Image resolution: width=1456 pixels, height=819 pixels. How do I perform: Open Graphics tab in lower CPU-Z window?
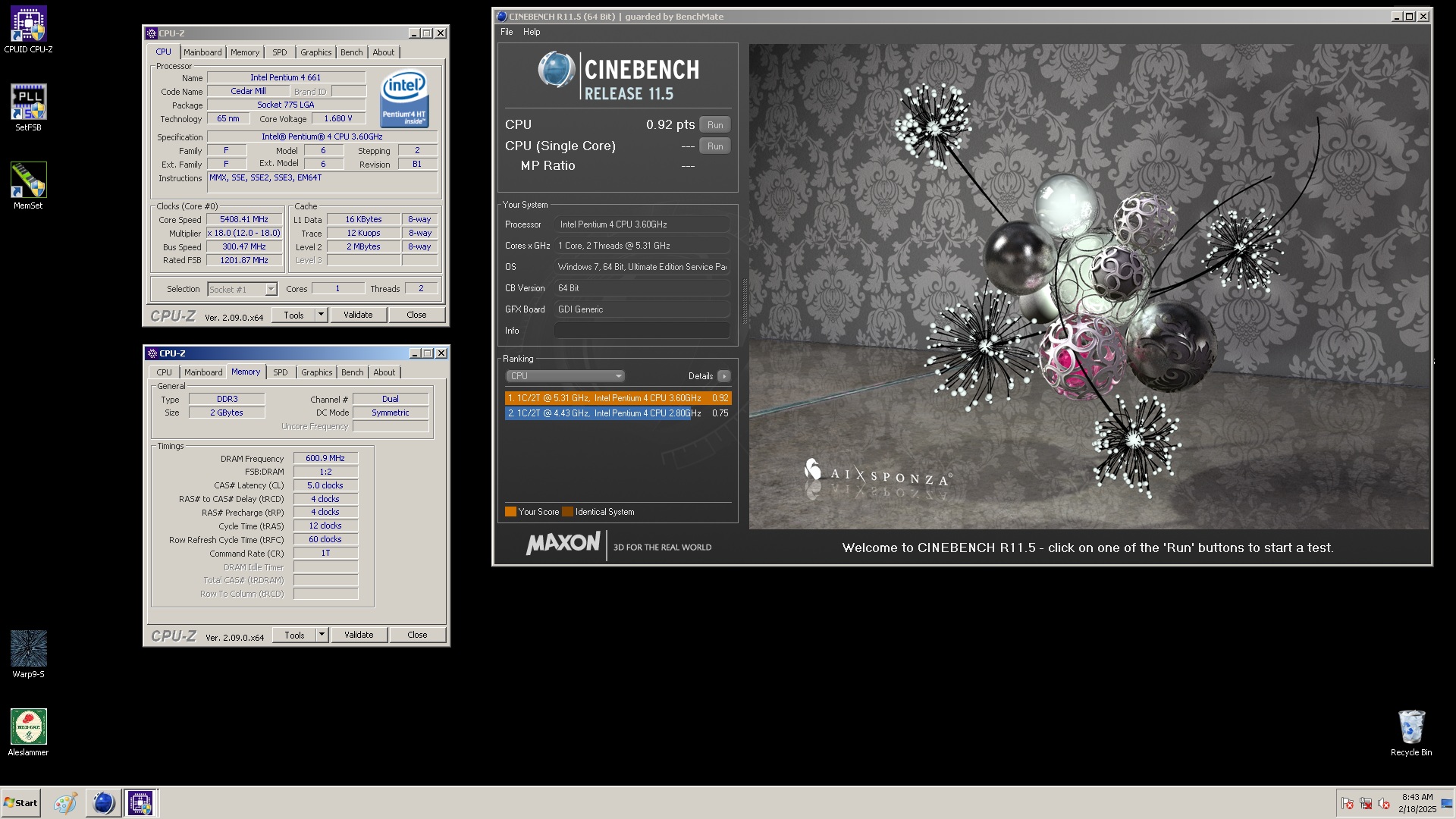point(316,372)
